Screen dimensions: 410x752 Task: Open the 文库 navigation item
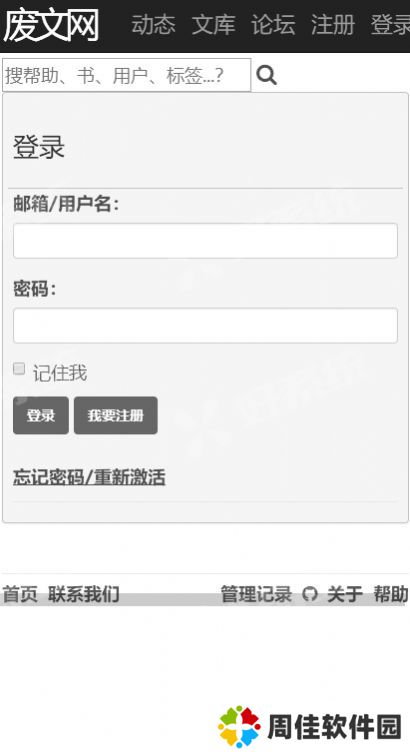click(213, 25)
